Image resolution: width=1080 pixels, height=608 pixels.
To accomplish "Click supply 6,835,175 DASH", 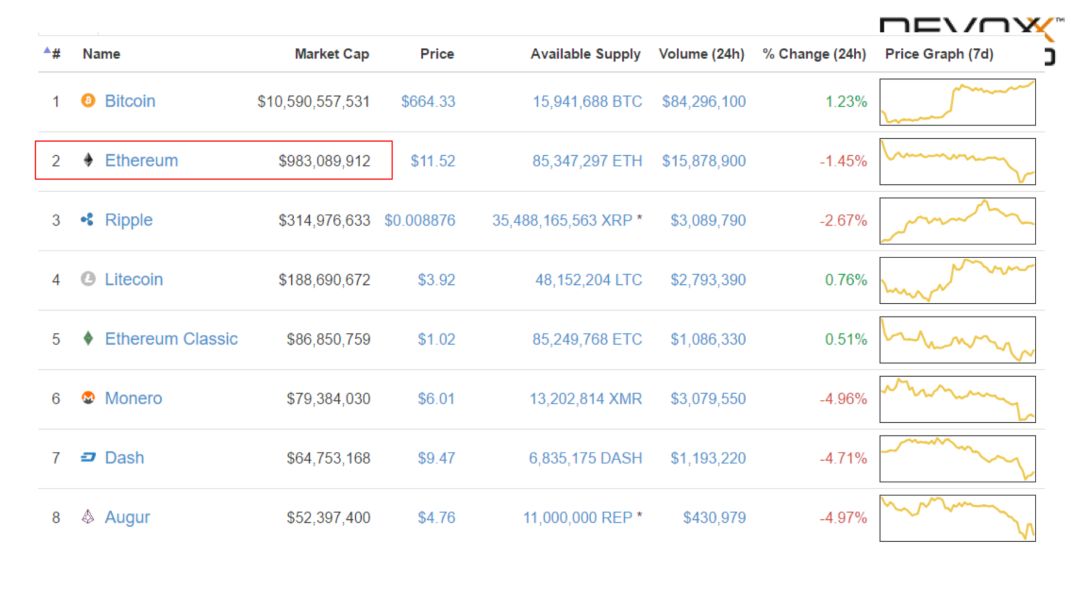I will point(585,459).
